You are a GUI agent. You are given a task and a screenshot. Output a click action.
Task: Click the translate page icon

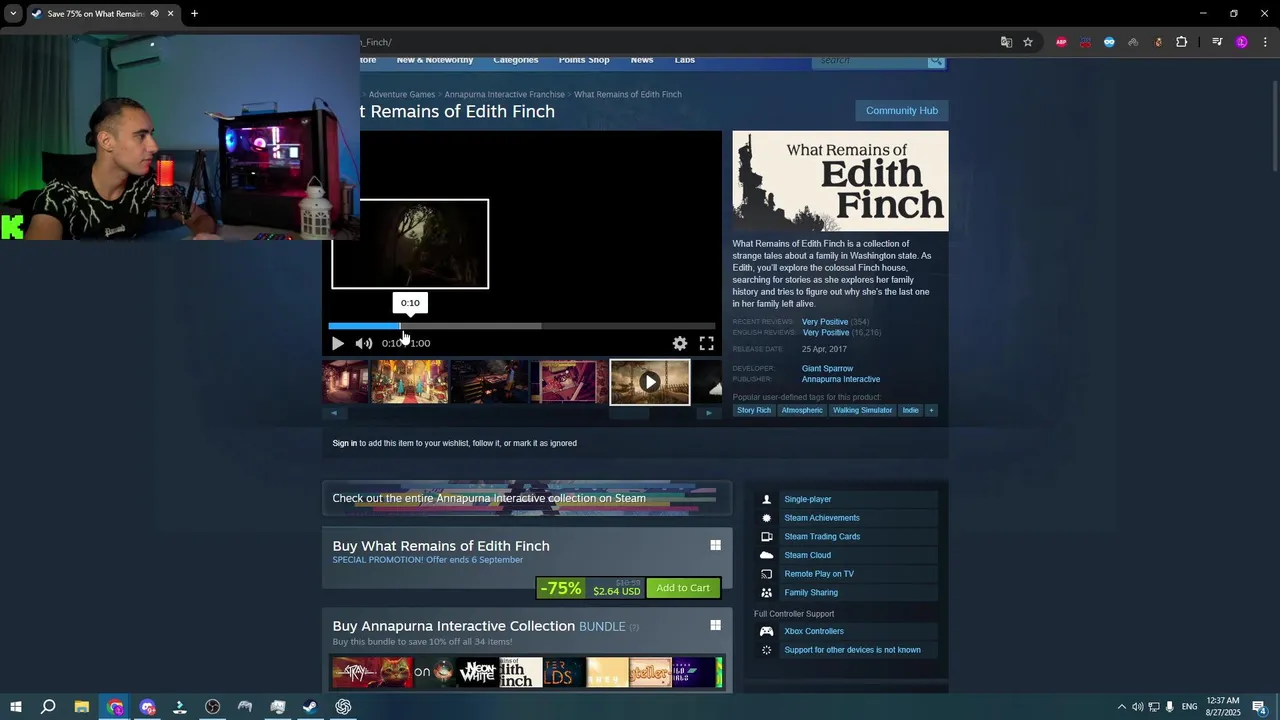(1006, 42)
